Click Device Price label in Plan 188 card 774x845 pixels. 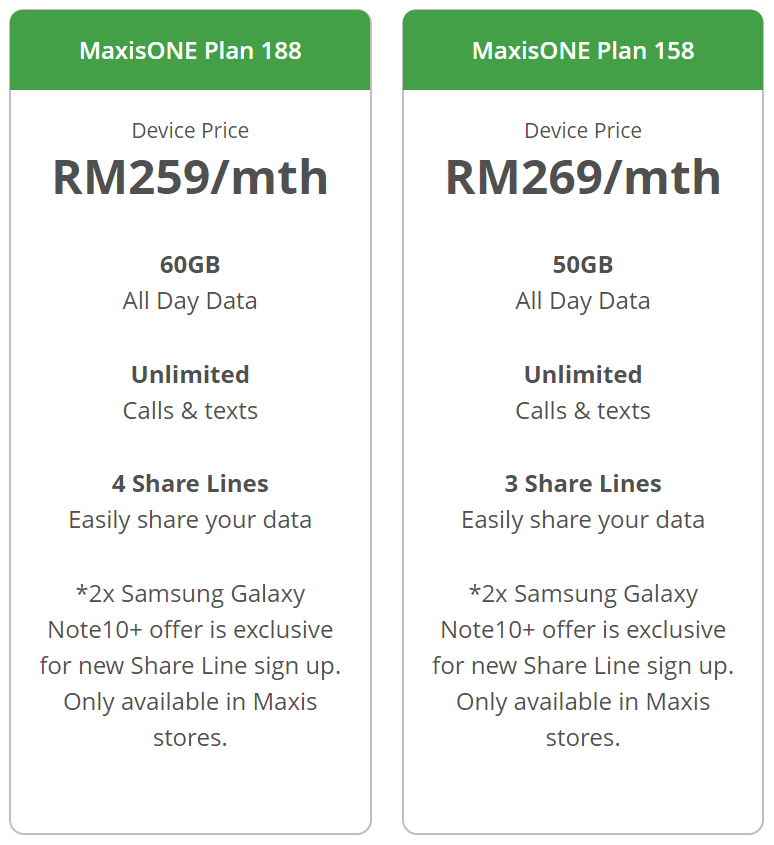pos(190,131)
